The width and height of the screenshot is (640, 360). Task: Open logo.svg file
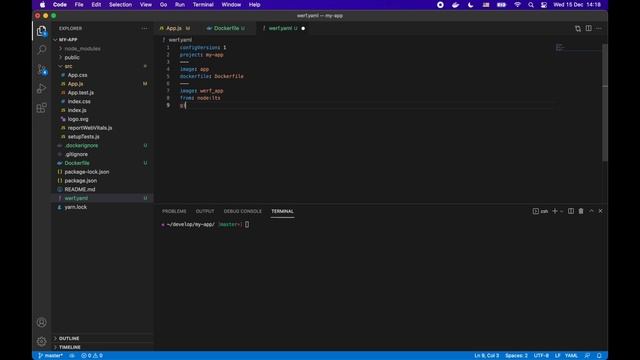pos(78,119)
